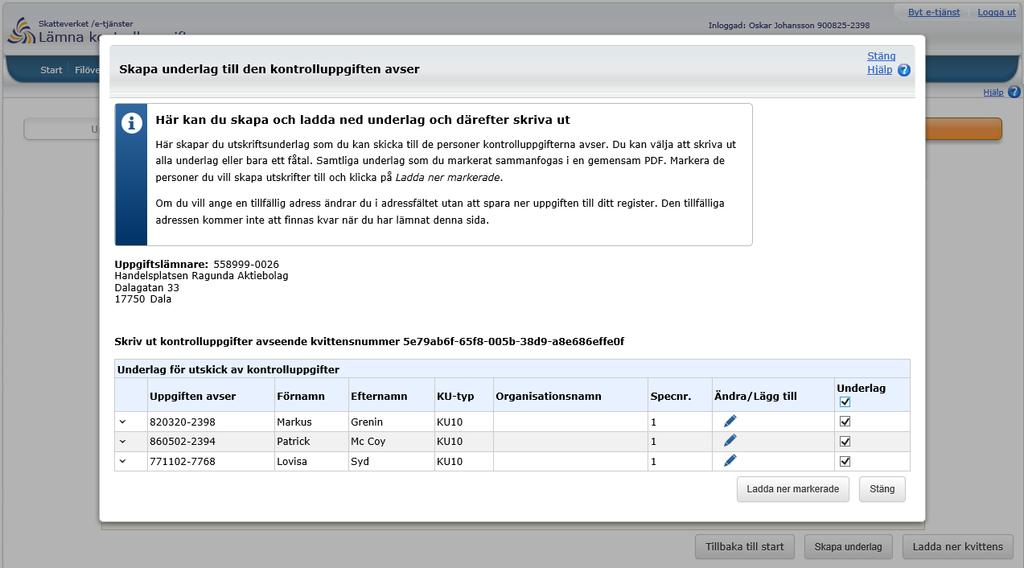Click the logged-in user Oskar Johansson text
Image resolution: width=1024 pixels, height=568 pixels.
click(789, 25)
